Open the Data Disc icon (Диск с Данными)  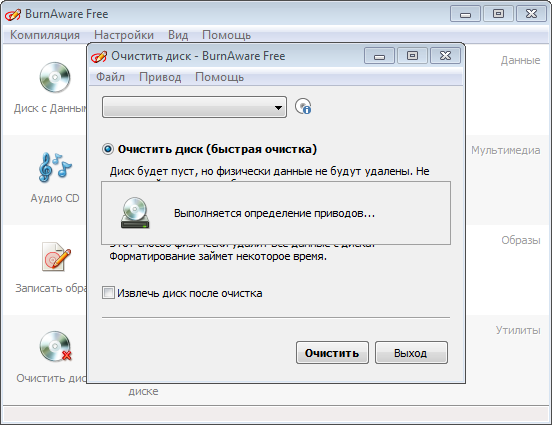pyautogui.click(x=55, y=77)
